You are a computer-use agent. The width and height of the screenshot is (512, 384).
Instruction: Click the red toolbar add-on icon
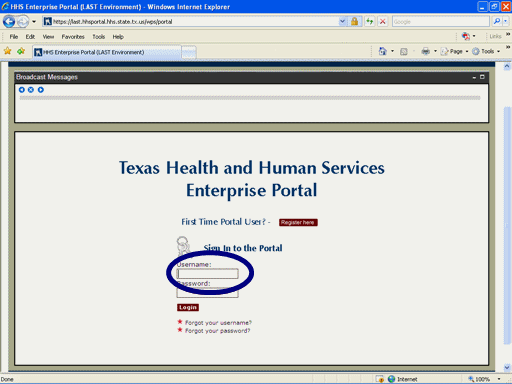466,36
